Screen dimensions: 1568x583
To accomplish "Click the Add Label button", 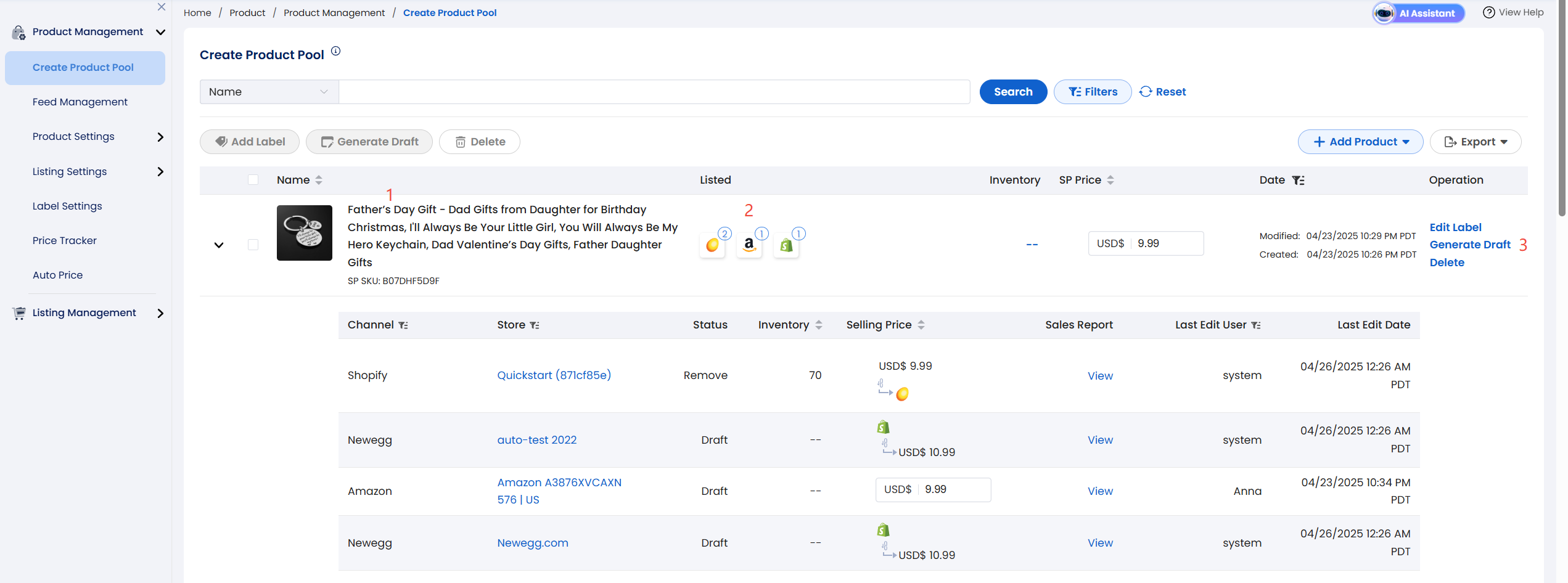I will pyautogui.click(x=250, y=142).
